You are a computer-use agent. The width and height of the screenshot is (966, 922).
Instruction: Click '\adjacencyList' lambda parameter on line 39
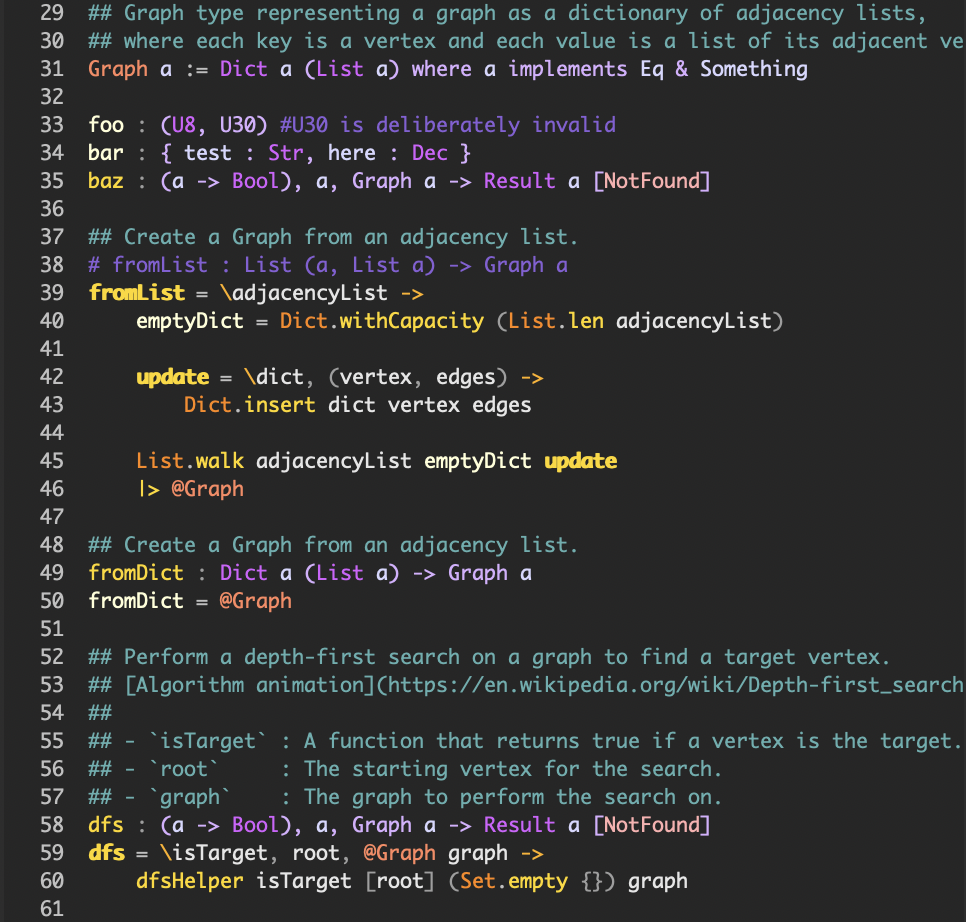(x=304, y=293)
